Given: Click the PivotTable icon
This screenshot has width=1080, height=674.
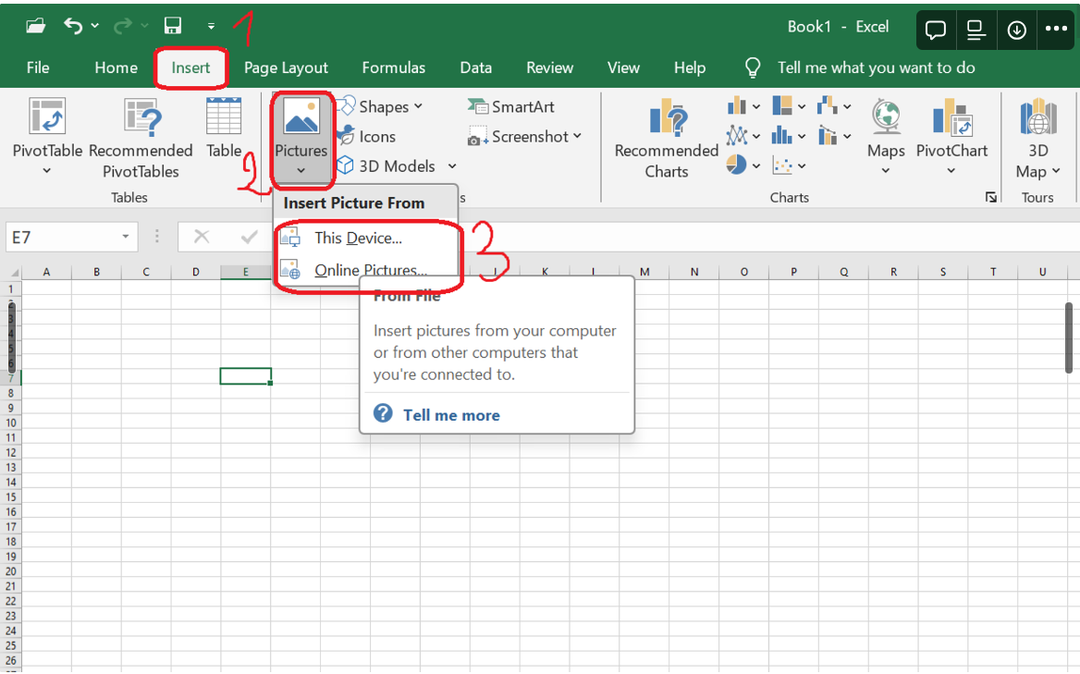Looking at the screenshot, I should click(47, 118).
